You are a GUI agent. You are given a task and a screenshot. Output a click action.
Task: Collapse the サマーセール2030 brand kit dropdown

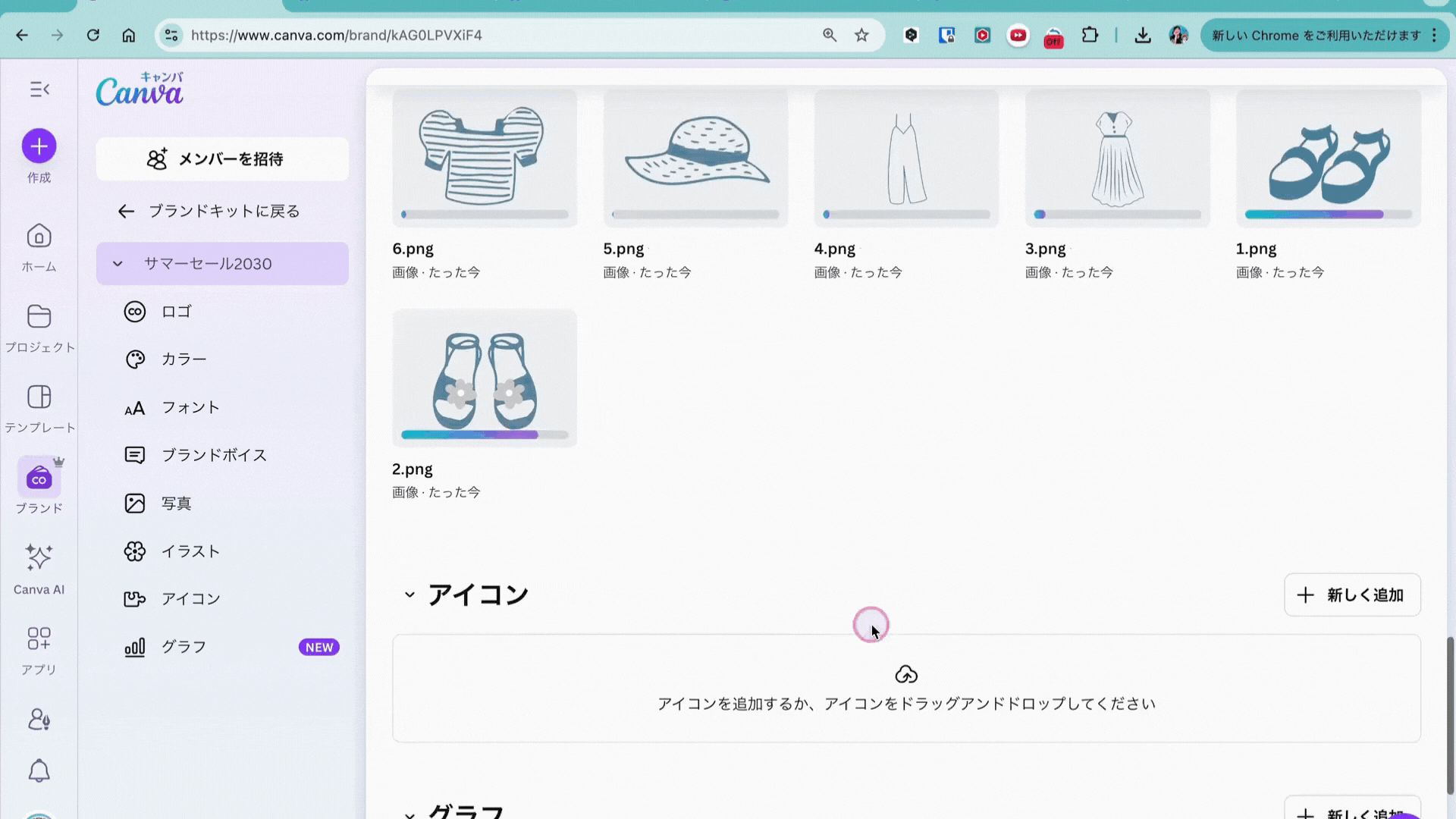click(x=118, y=264)
